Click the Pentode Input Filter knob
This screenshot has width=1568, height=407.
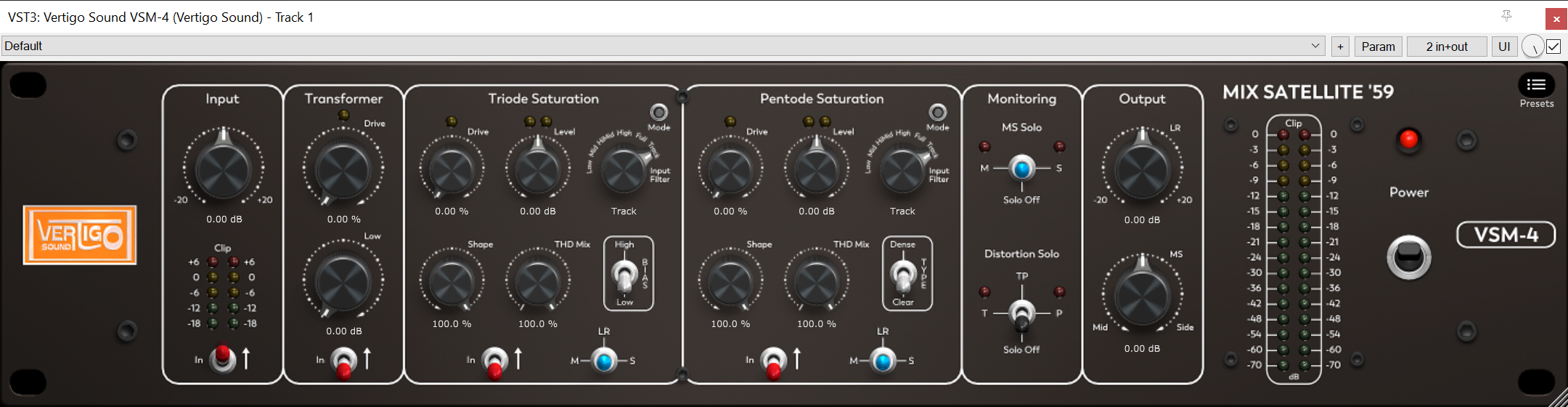pyautogui.click(x=902, y=171)
